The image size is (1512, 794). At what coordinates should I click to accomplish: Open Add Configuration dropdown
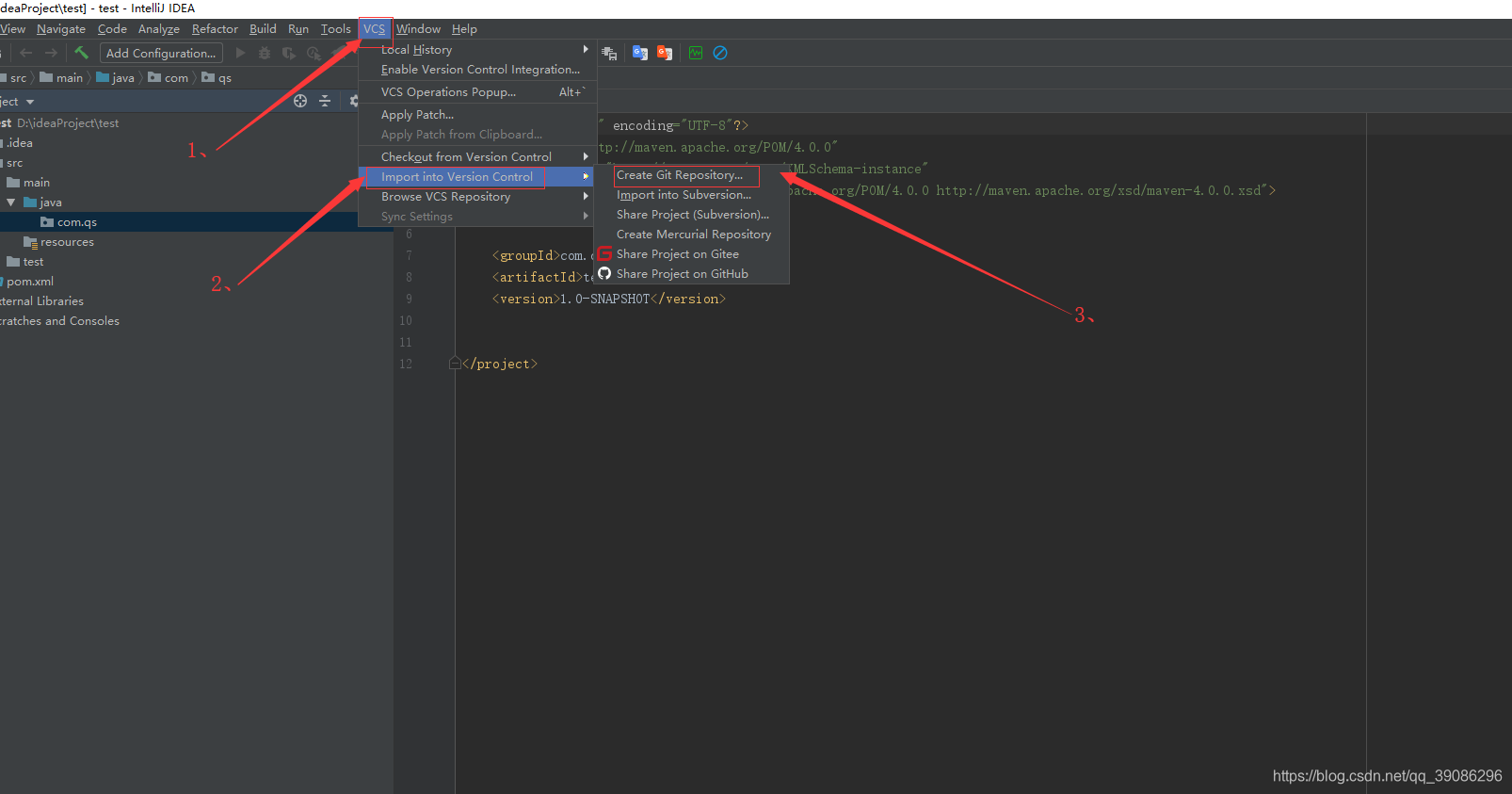(x=161, y=54)
